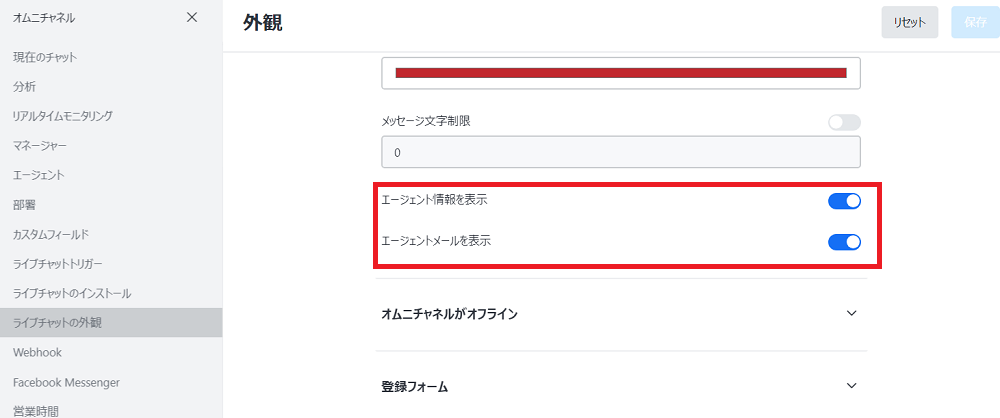
Task: Select カスタムフィールド in the sidebar
Action: 51,234
